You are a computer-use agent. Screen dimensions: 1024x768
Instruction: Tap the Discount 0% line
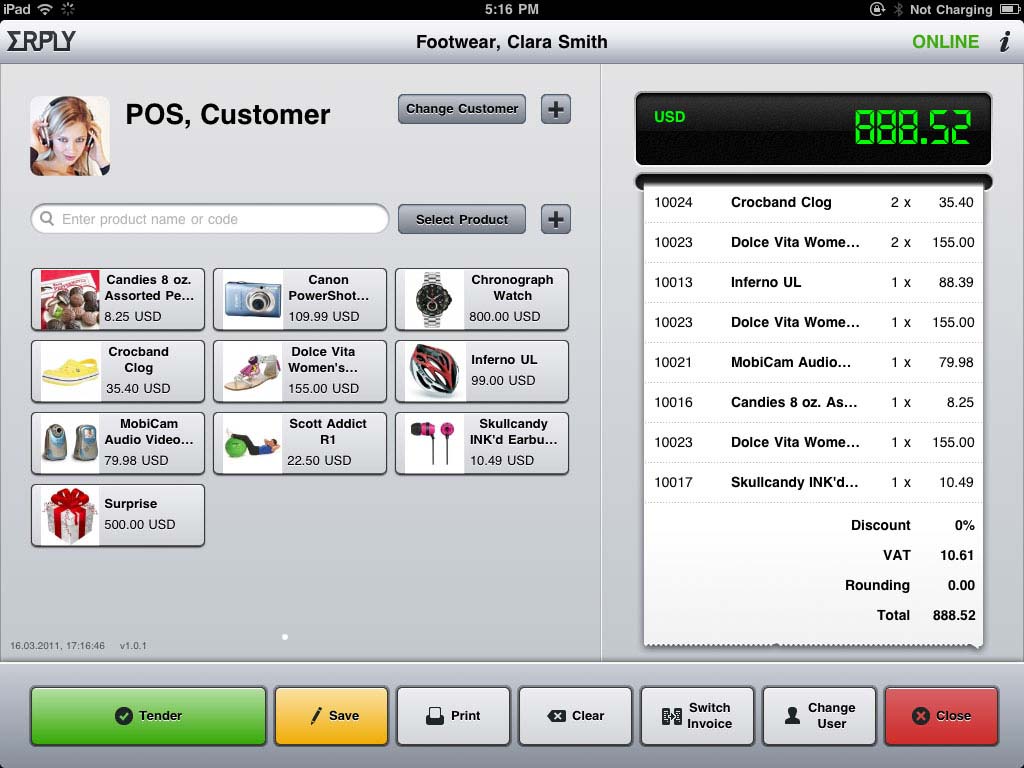(x=912, y=525)
